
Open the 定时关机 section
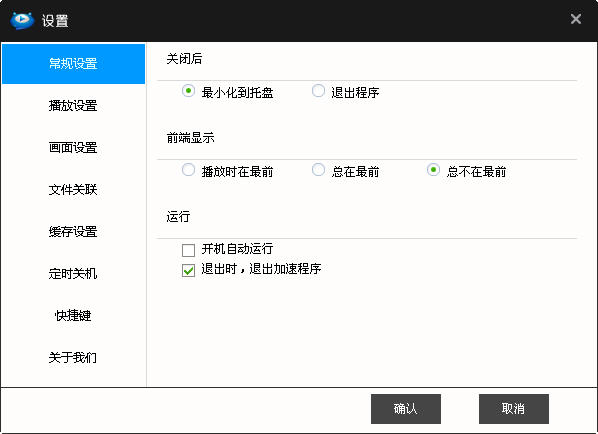[73, 273]
